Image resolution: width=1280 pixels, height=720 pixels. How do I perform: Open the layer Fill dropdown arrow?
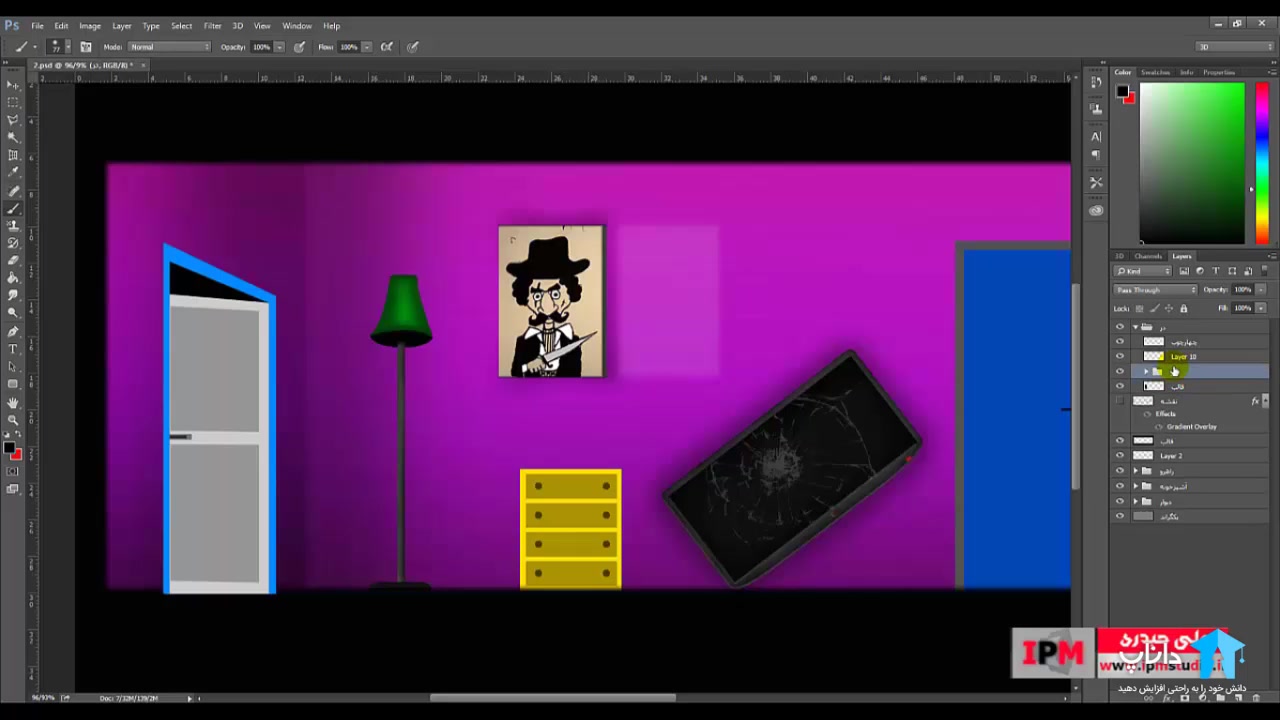1260,308
